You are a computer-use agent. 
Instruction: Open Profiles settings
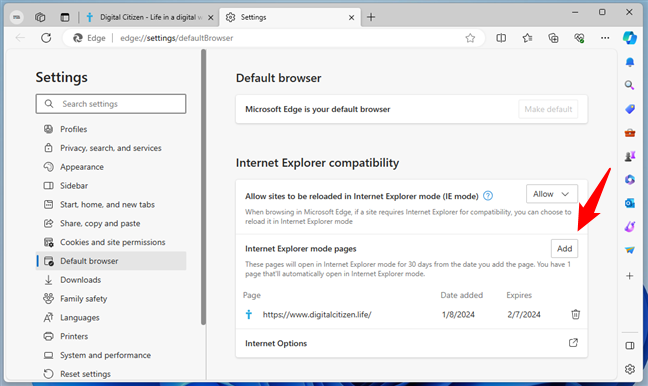coord(111,129)
